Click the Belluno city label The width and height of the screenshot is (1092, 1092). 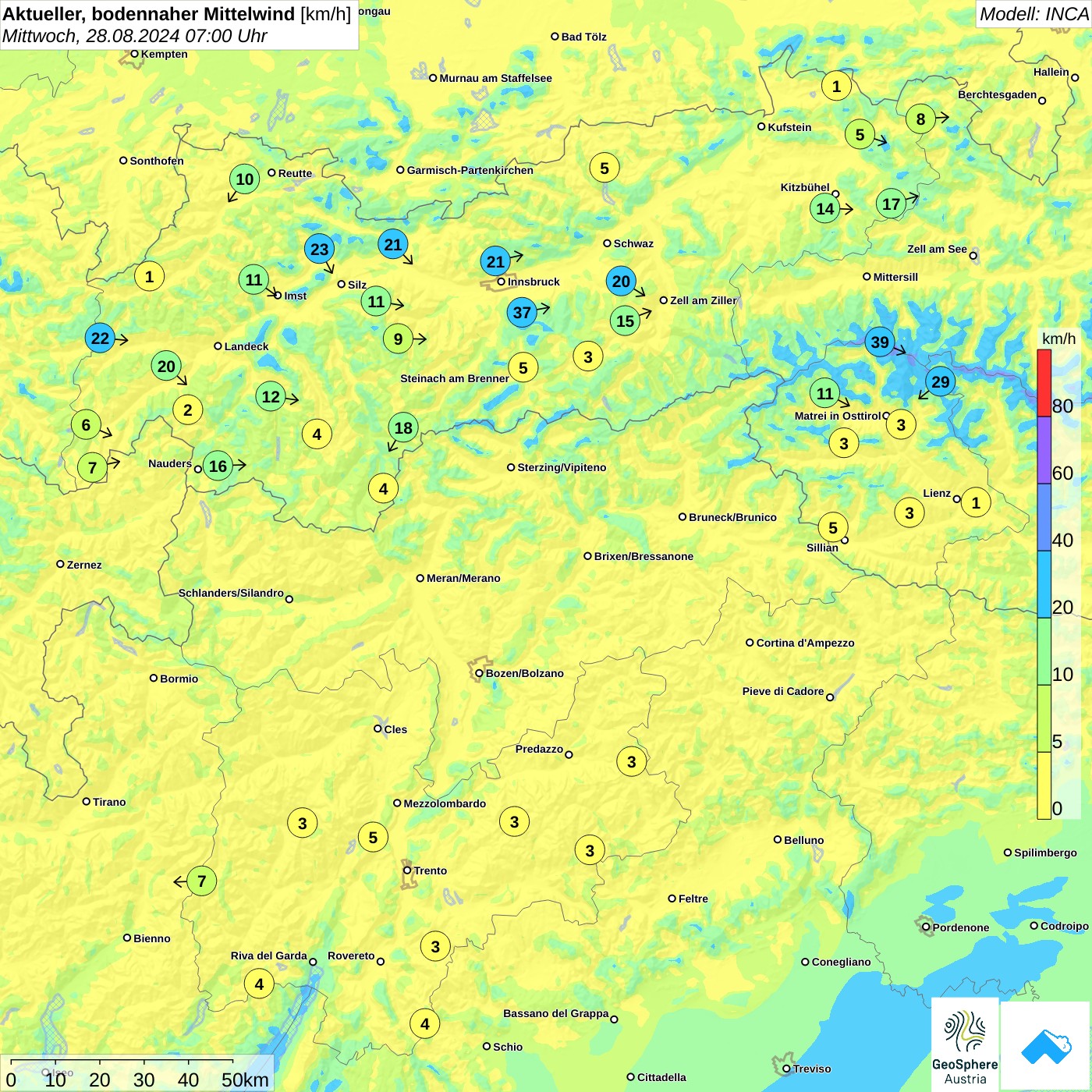point(803,840)
